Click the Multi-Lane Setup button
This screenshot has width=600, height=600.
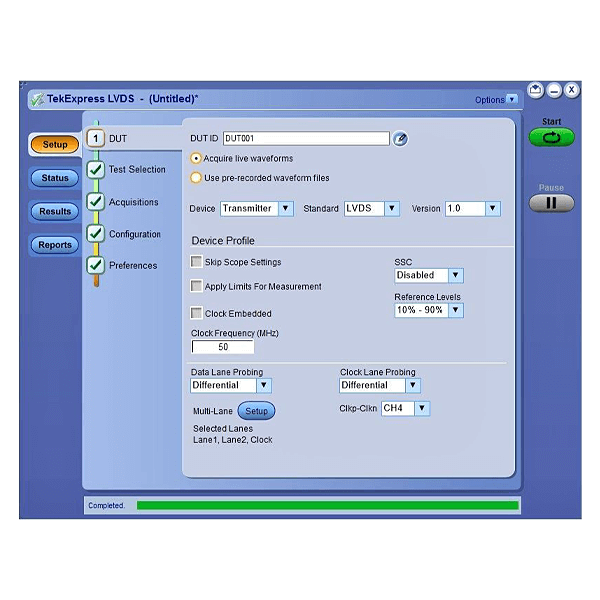(256, 411)
